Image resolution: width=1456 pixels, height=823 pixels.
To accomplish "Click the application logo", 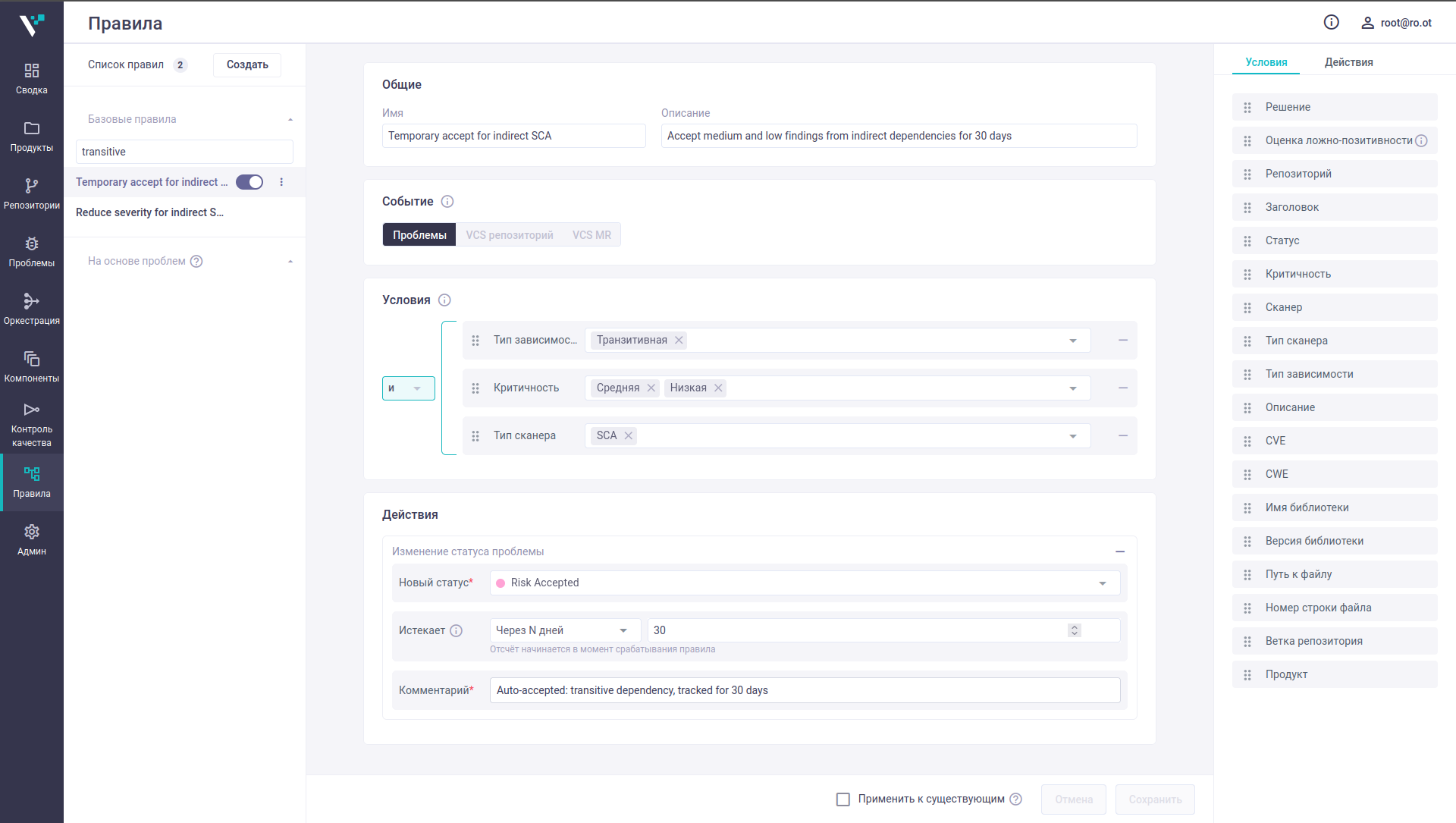I will tap(32, 24).
